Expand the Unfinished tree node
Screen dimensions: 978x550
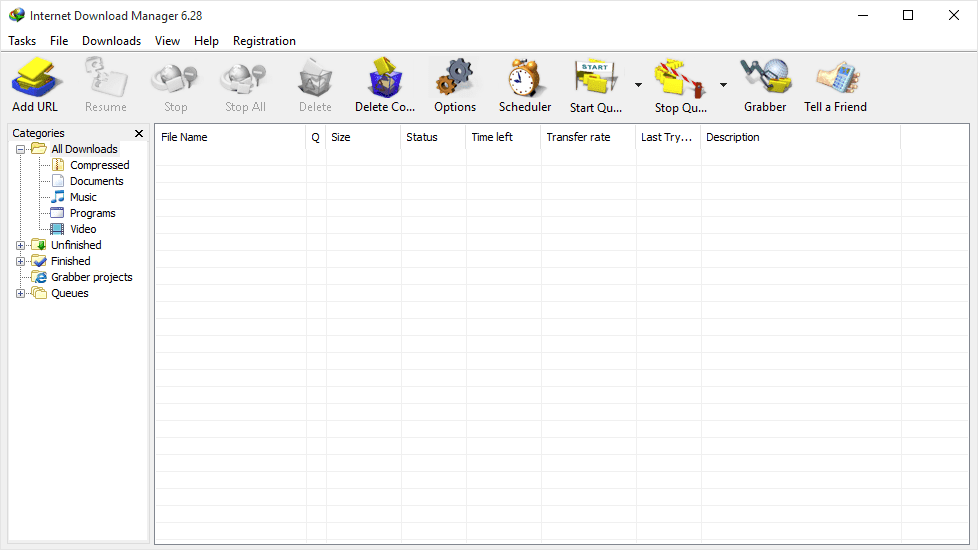tap(21, 246)
